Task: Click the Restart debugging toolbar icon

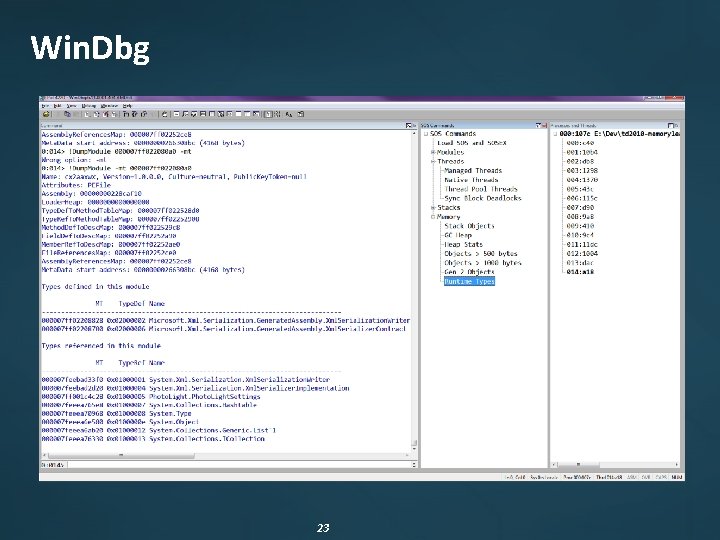Action: (96, 114)
